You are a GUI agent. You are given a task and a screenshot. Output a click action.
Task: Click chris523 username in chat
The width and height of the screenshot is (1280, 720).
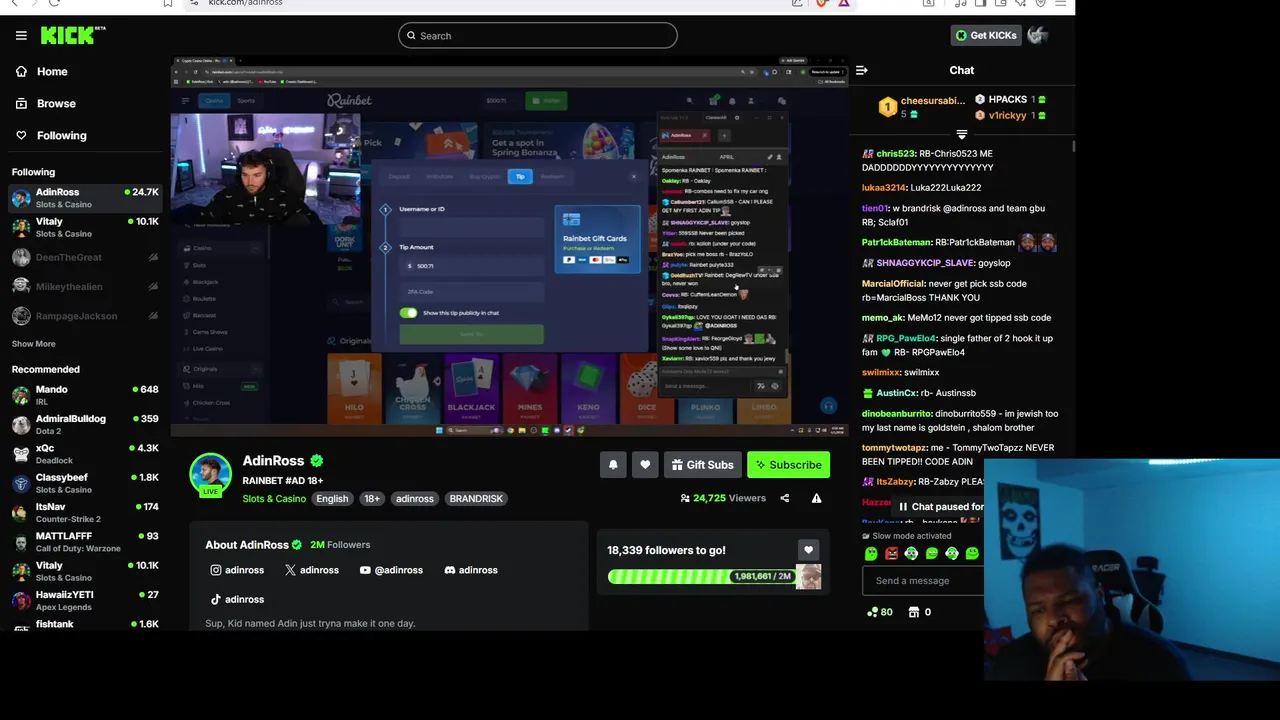895,153
